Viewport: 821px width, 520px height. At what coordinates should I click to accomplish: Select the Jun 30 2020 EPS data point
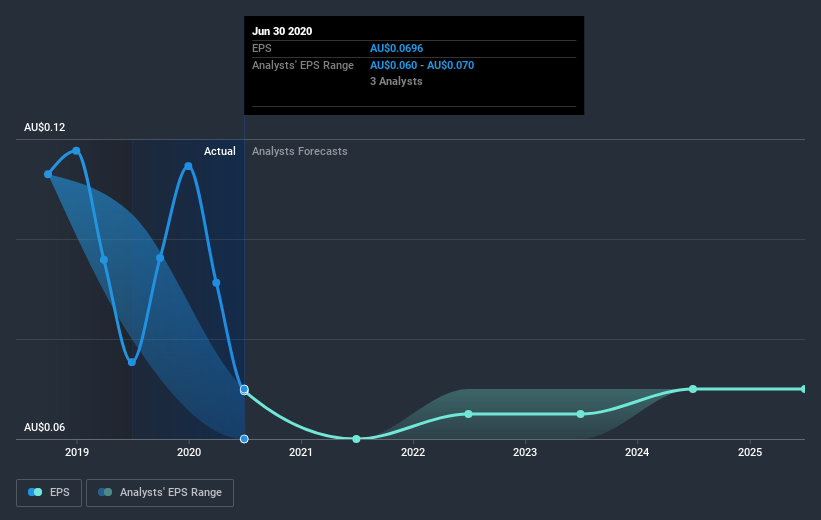[x=244, y=390]
